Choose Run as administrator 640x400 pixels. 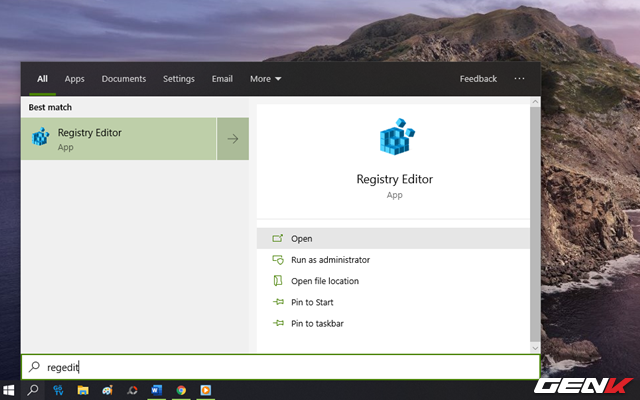393,260
